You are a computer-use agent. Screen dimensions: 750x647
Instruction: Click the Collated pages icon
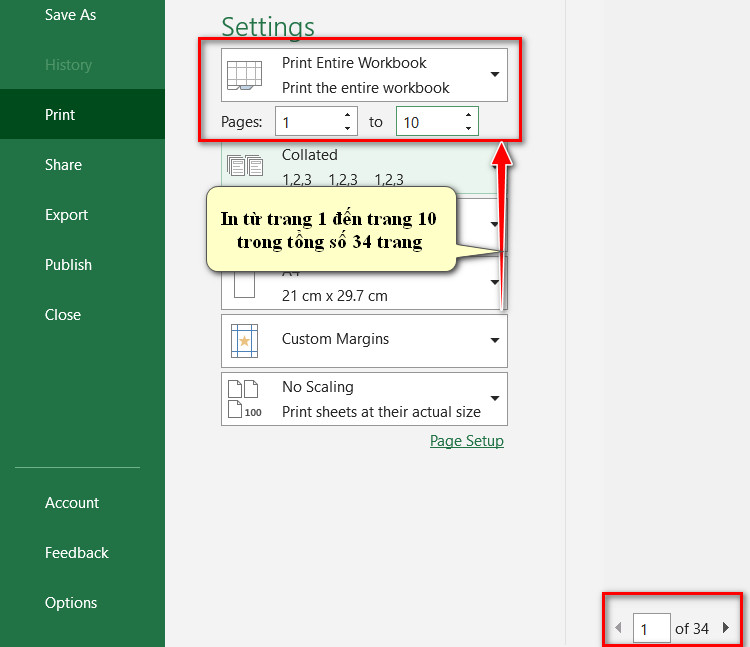[245, 165]
